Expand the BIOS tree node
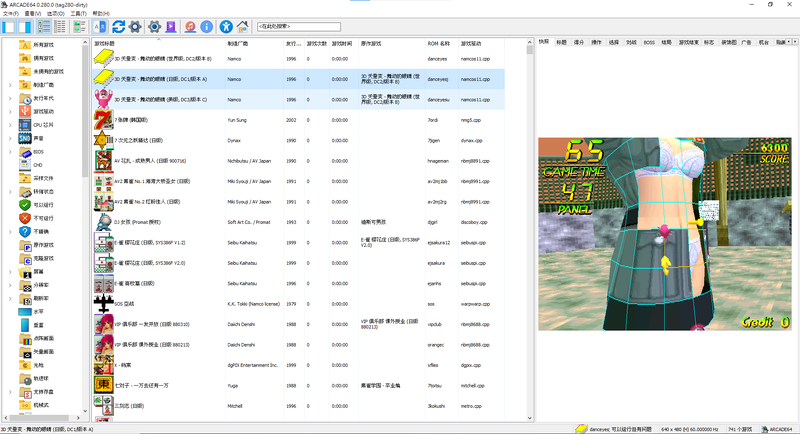 click(10, 152)
